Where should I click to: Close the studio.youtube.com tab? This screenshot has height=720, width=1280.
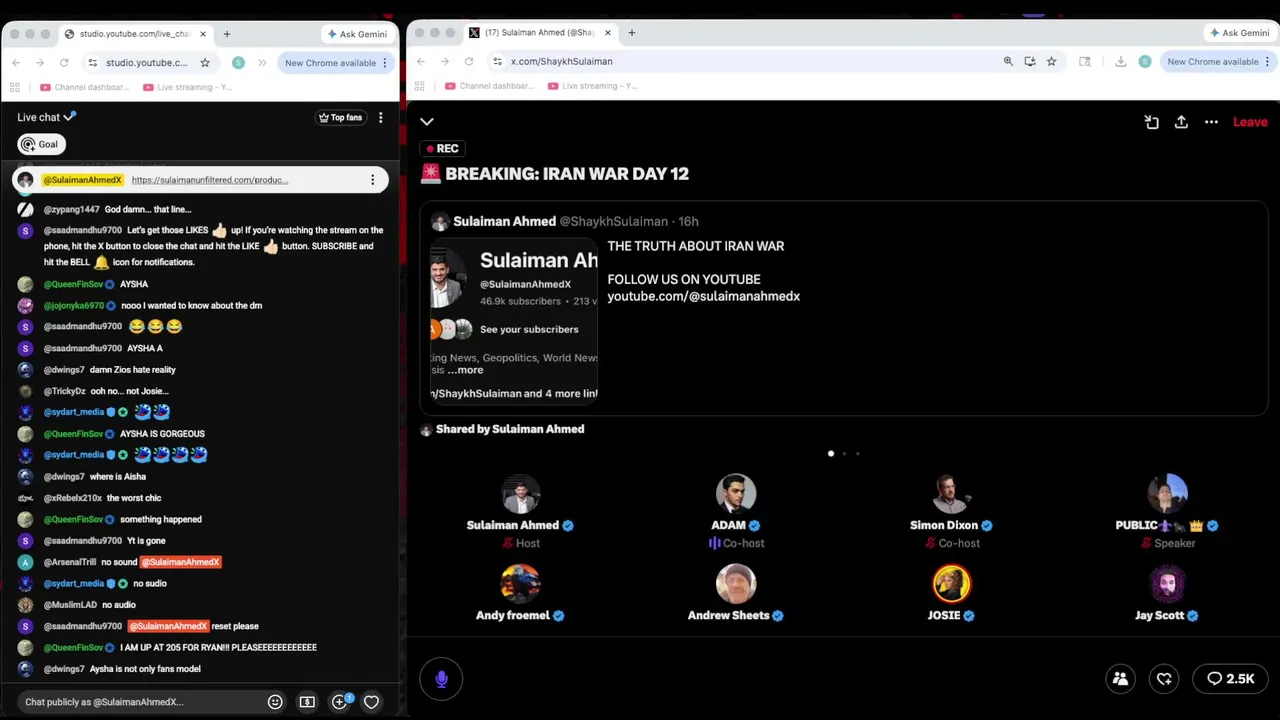[203, 34]
